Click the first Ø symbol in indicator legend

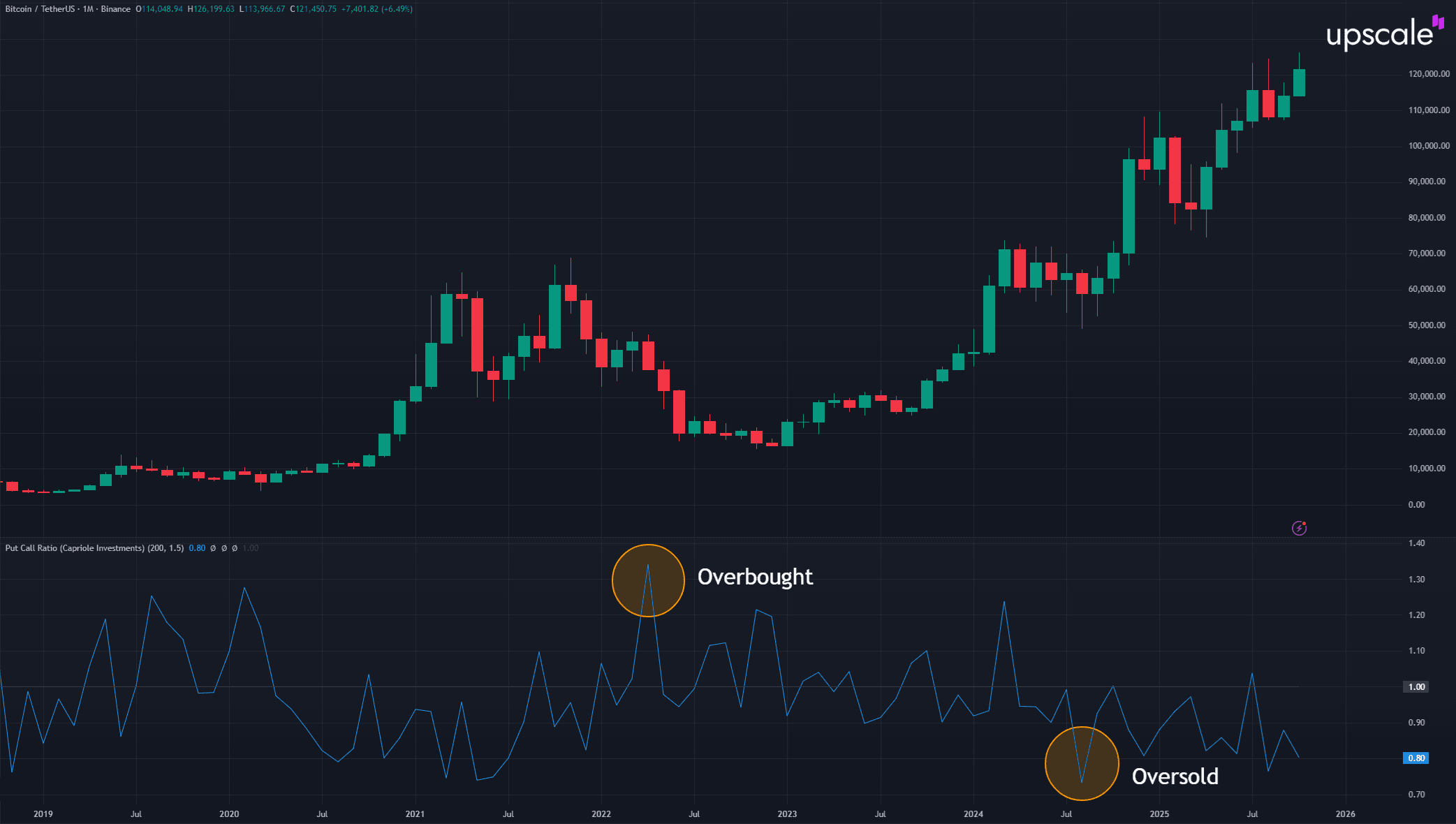tap(214, 548)
